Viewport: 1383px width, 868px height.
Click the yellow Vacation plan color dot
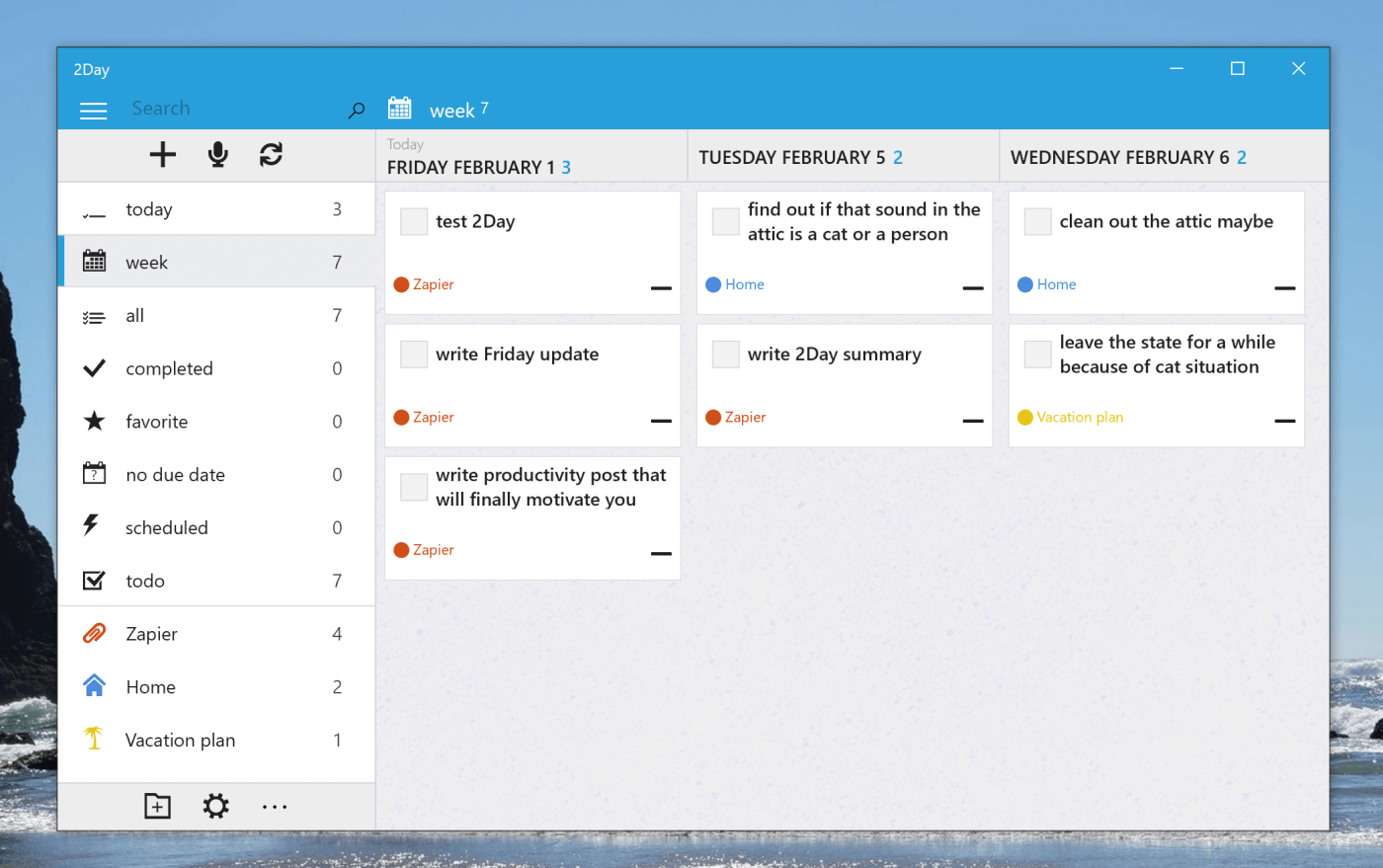click(x=1023, y=417)
